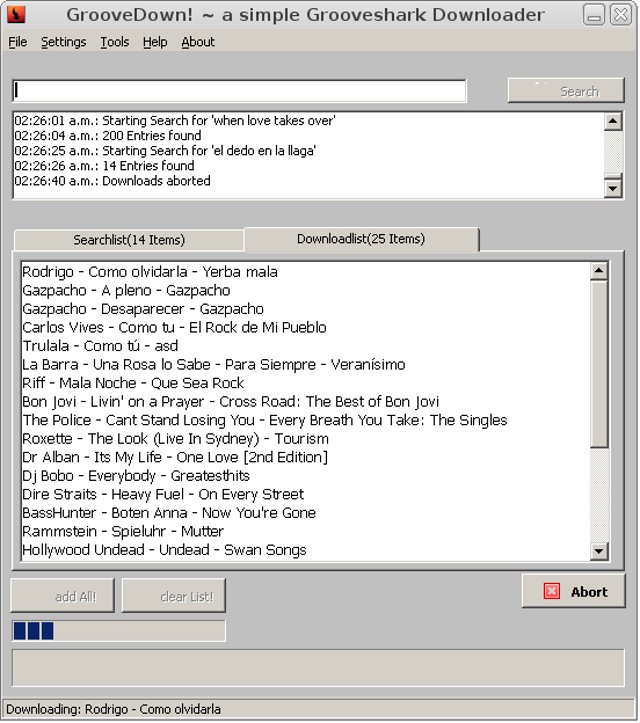Click log line 'Starting Search for when love takes over'
Viewport: 640px width, 723px height.
point(175,120)
